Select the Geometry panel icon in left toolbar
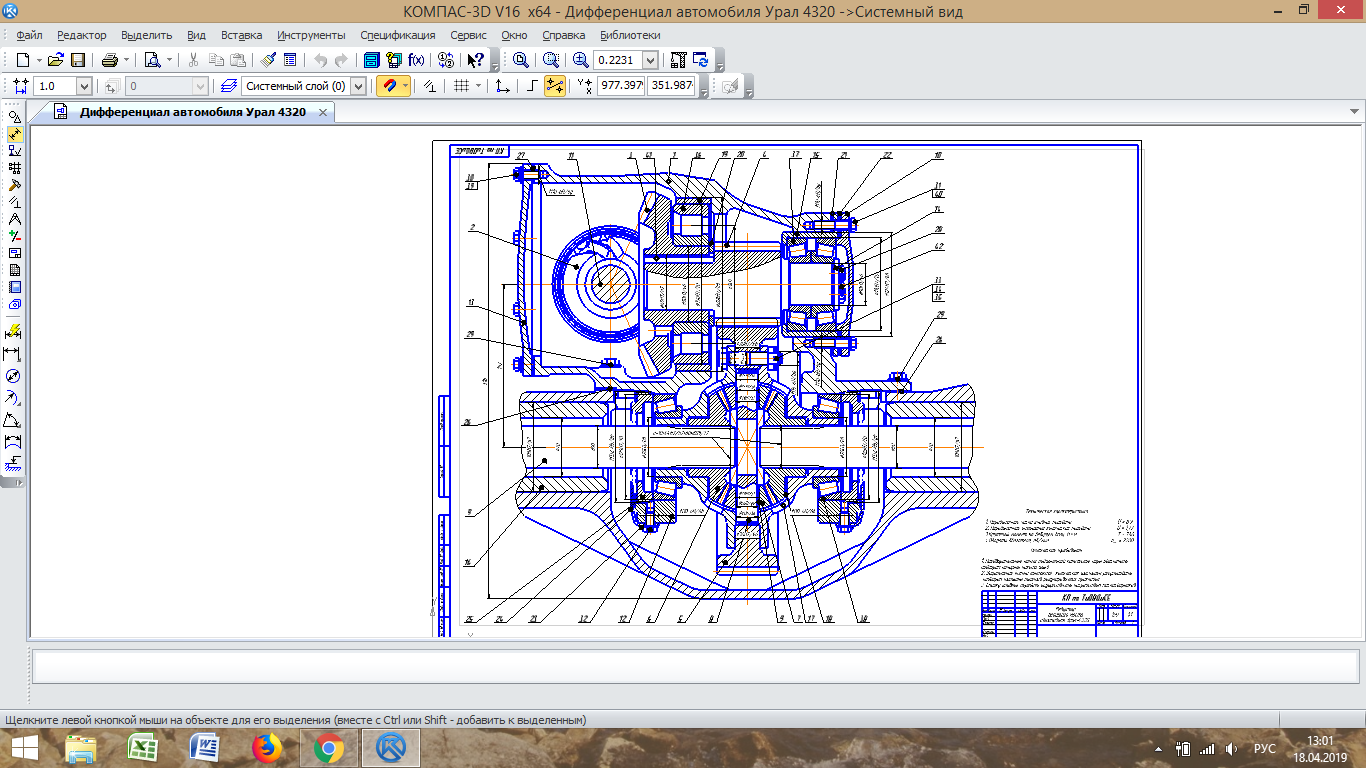 coord(15,116)
